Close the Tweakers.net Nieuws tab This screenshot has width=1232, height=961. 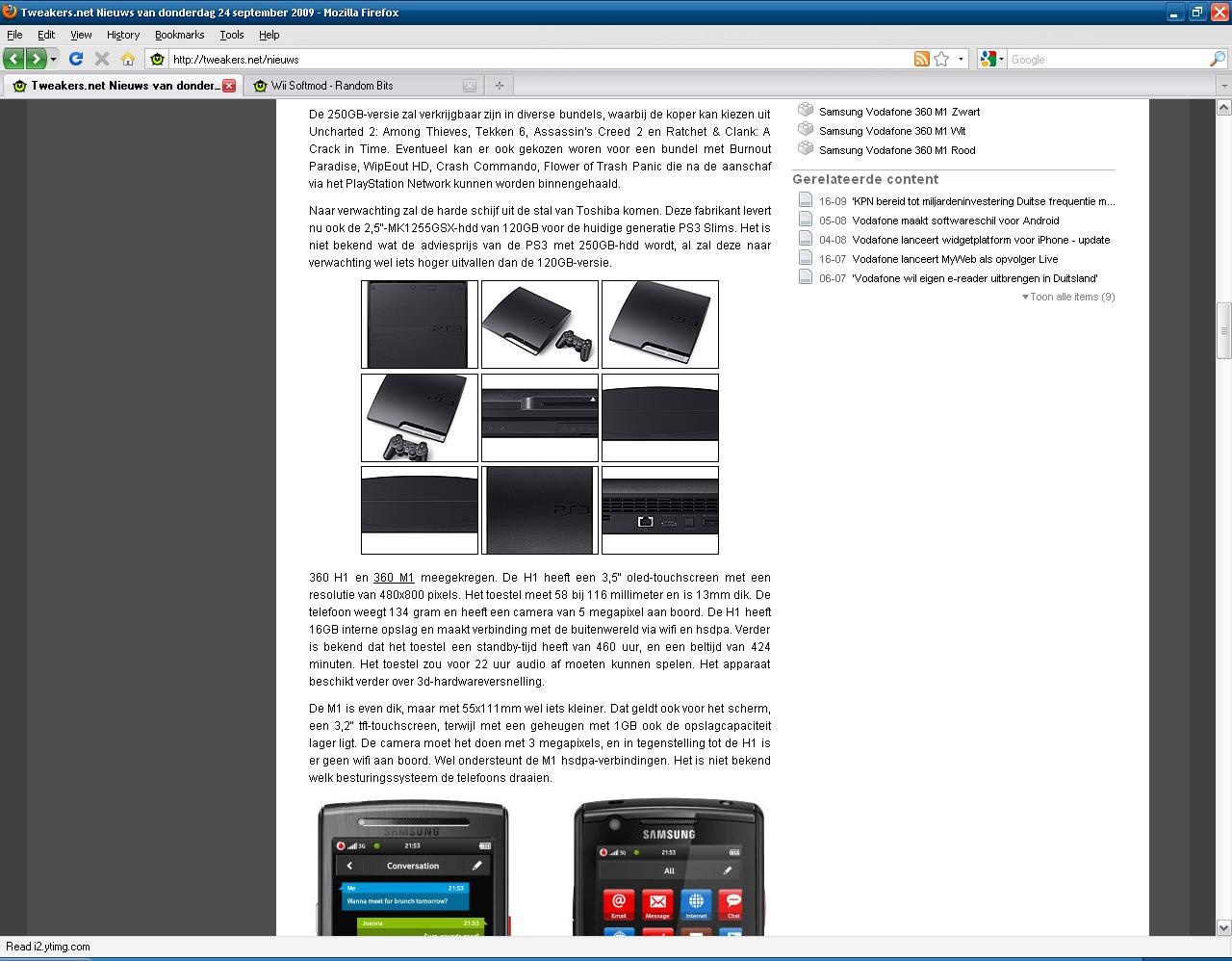pyautogui.click(x=229, y=85)
